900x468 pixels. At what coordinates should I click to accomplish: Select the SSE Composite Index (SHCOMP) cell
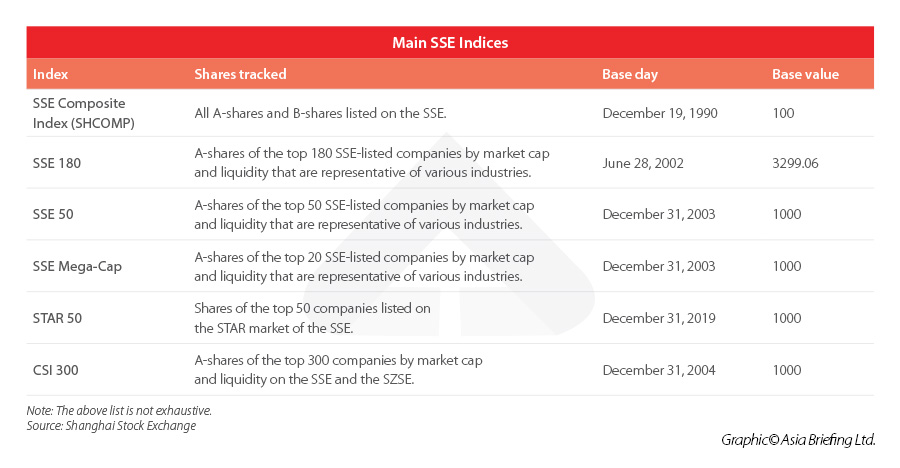click(85, 113)
